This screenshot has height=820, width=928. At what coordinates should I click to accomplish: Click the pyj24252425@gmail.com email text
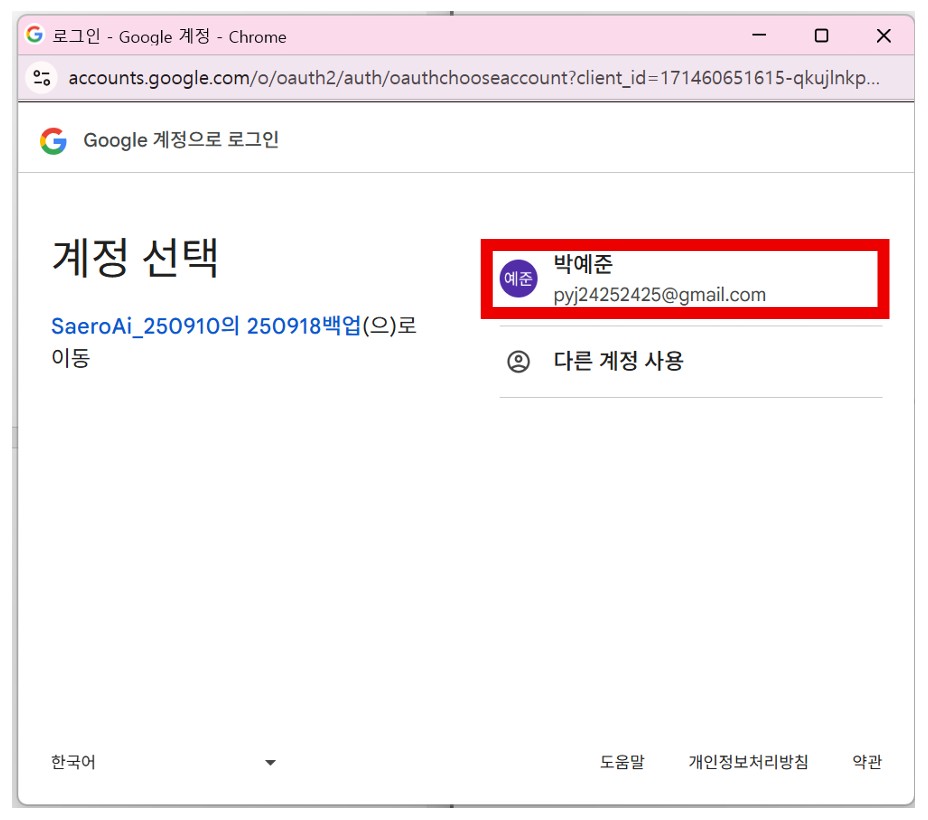pyautogui.click(x=659, y=295)
